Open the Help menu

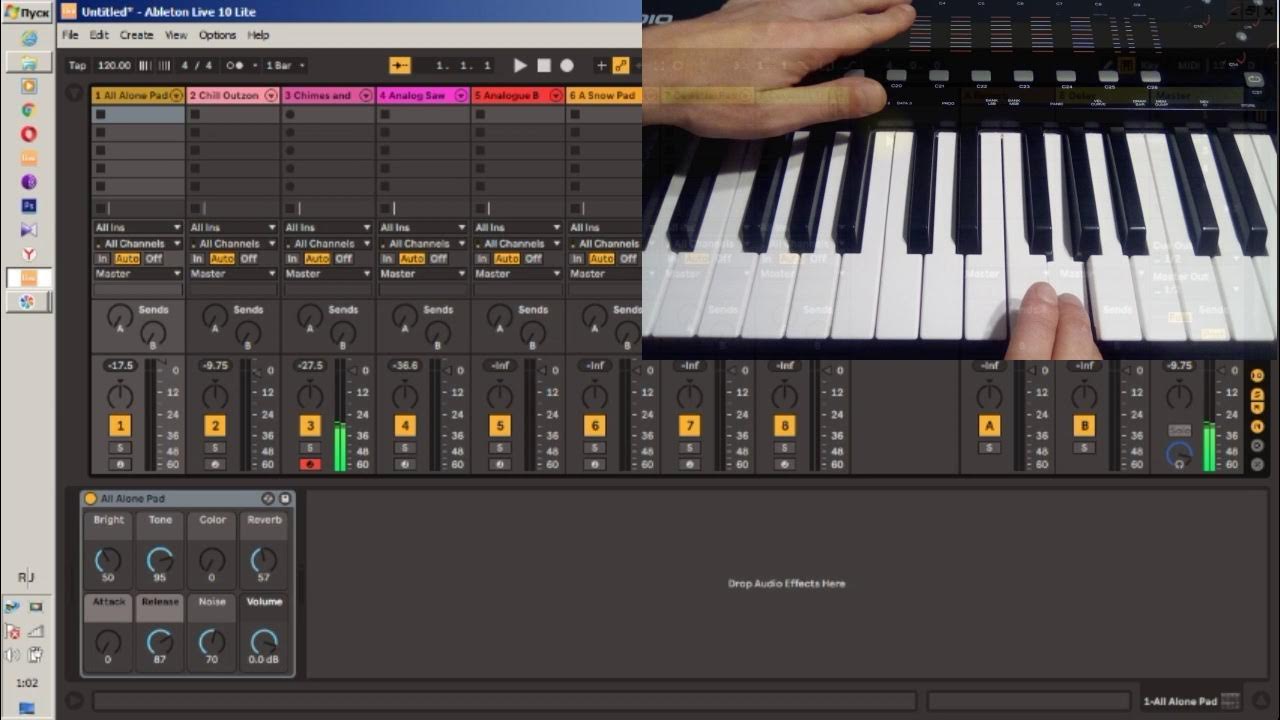pyautogui.click(x=258, y=35)
